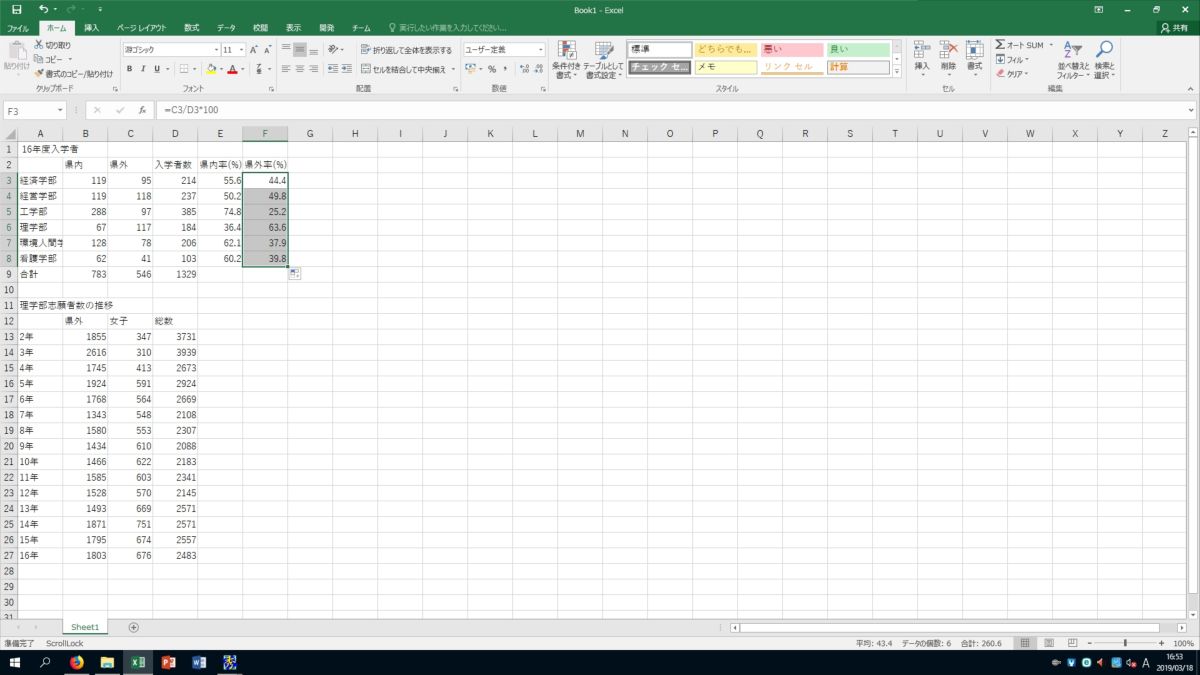
Task: Click the Format Painter (書式のコピー/貼り付け) button
Action: tap(73, 73)
